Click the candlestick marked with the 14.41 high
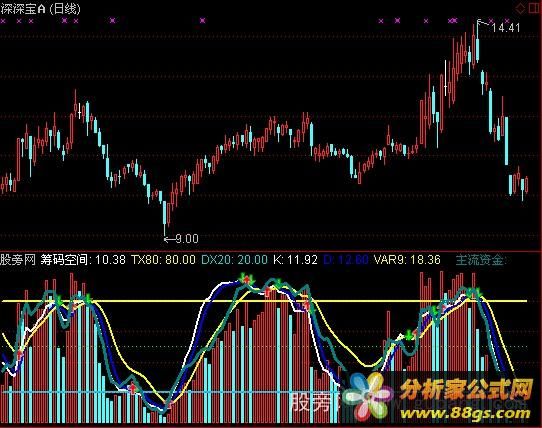Screen dimensions: 542x428 click(x=478, y=42)
